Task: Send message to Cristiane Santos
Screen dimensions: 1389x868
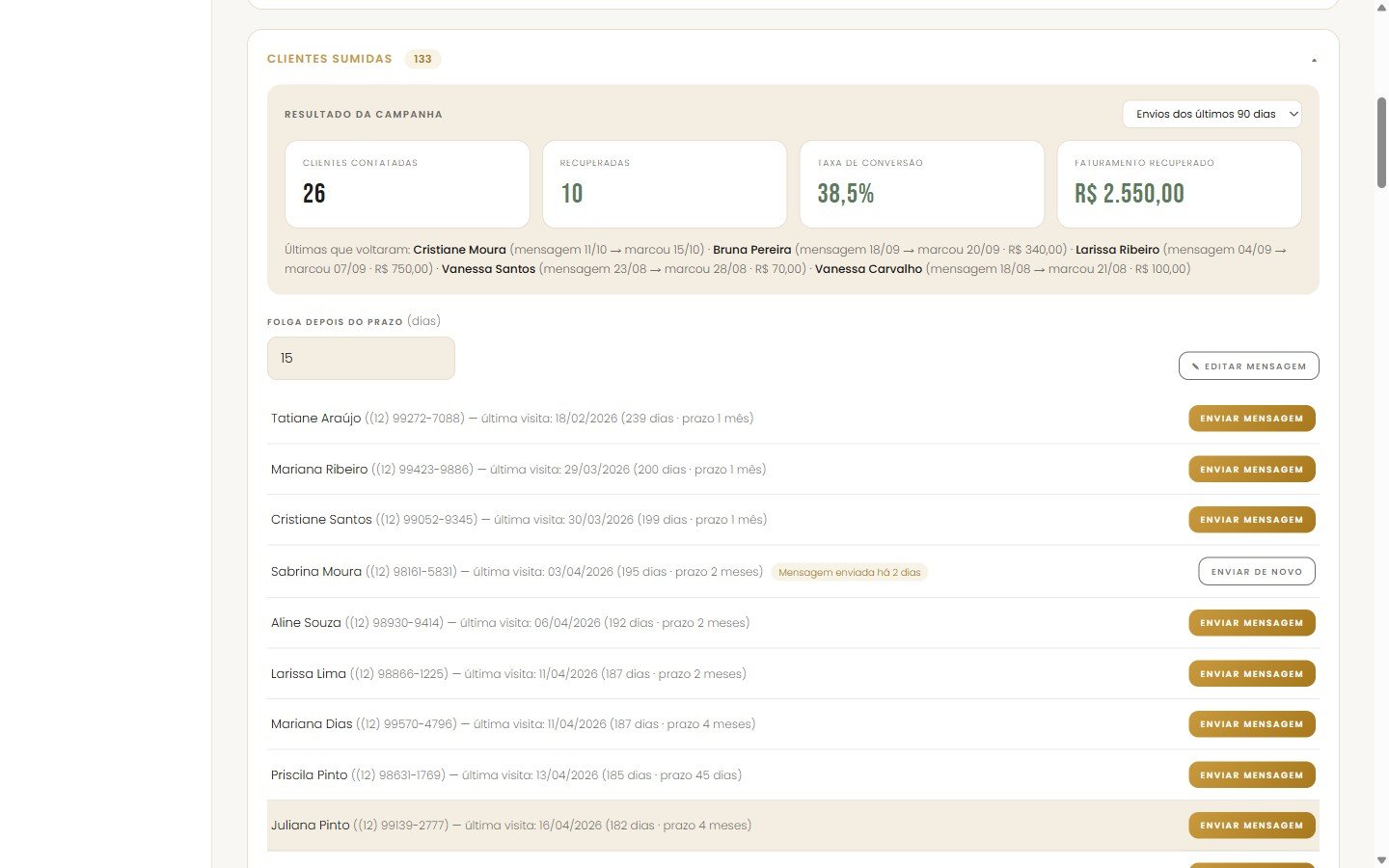Action: [1251, 520]
